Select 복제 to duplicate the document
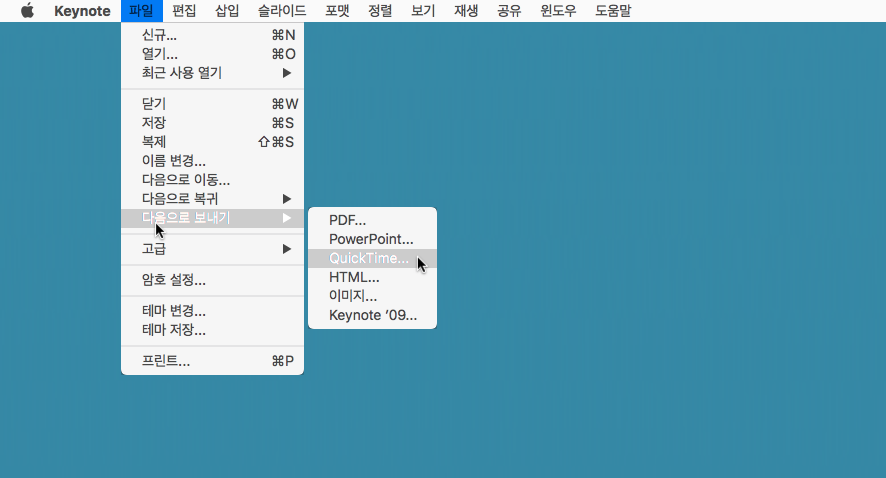Image resolution: width=886 pixels, height=478 pixels. [212, 142]
